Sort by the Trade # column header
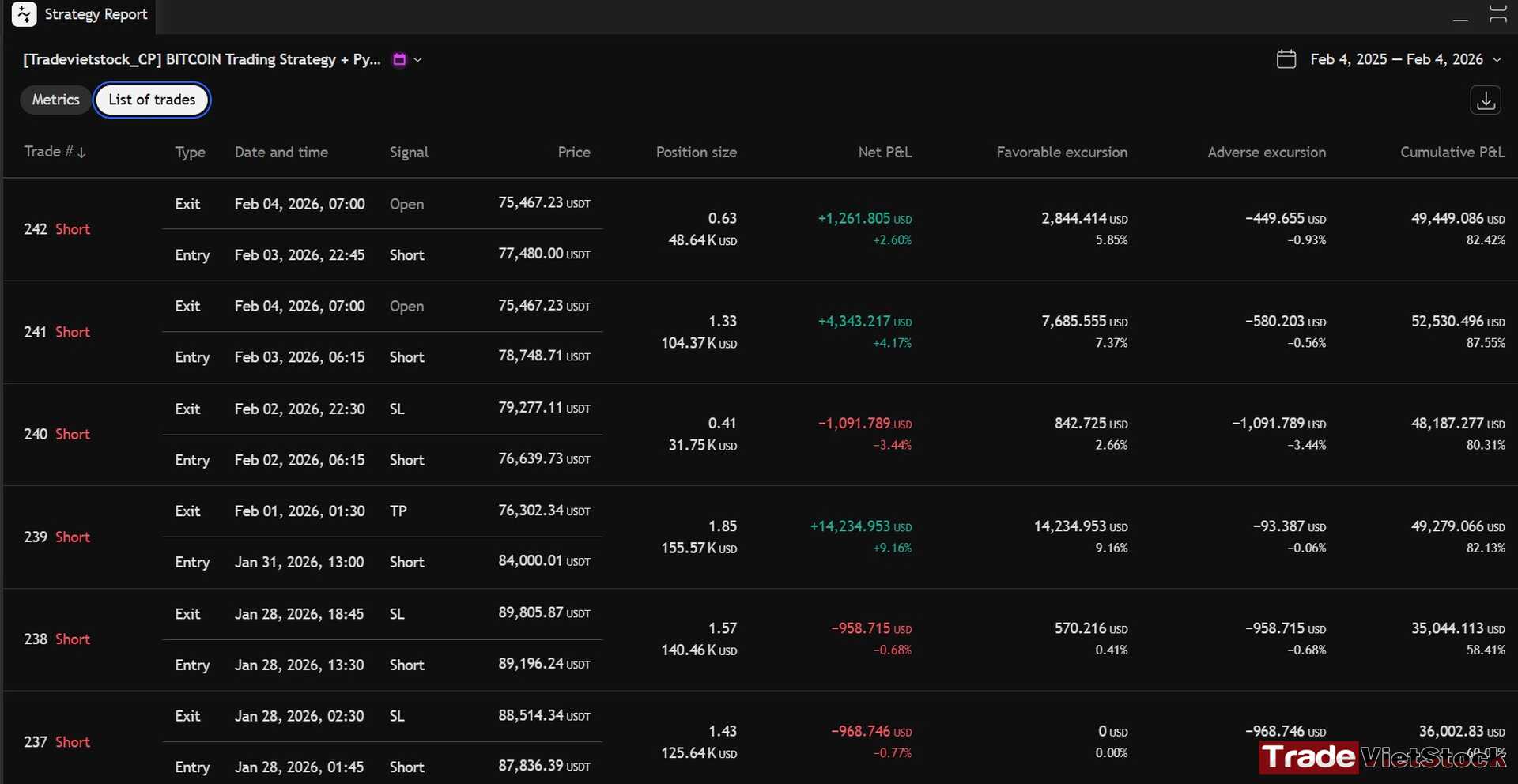The height and width of the screenshot is (784, 1518). pos(55,152)
